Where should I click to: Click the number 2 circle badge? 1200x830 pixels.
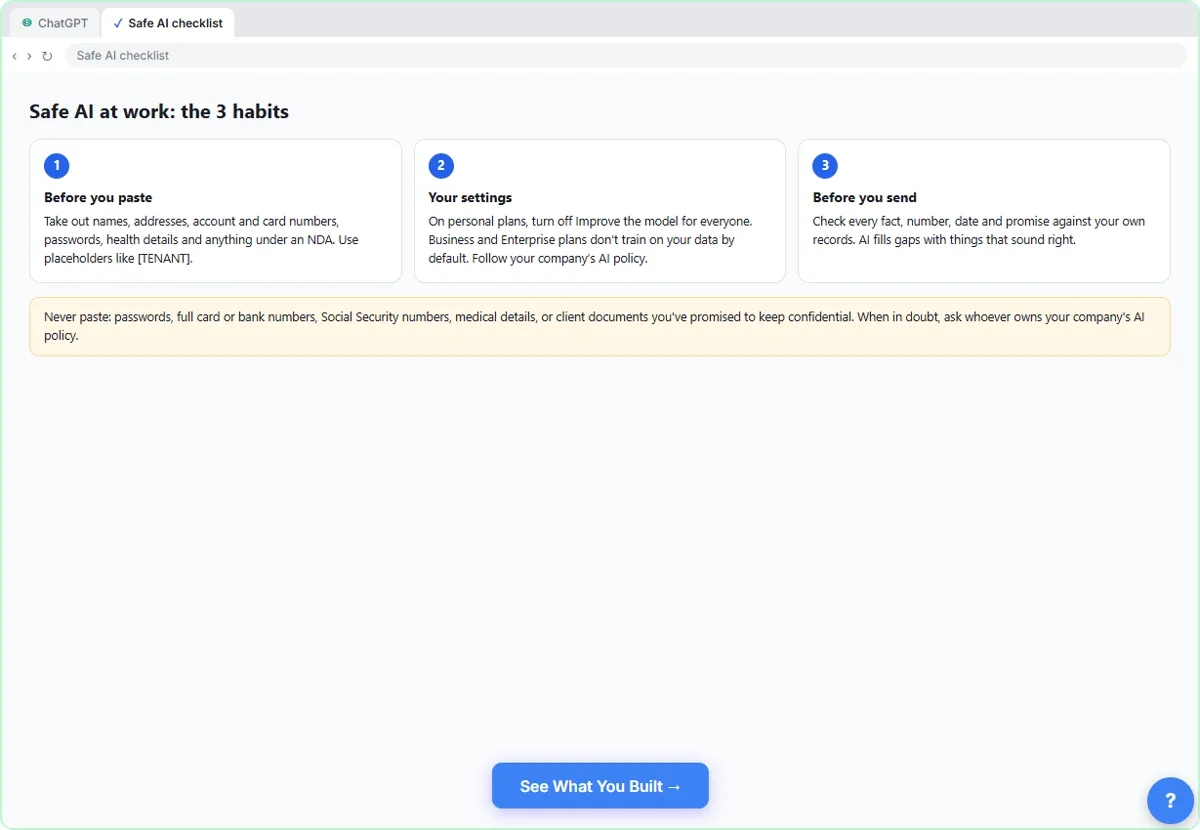441,166
